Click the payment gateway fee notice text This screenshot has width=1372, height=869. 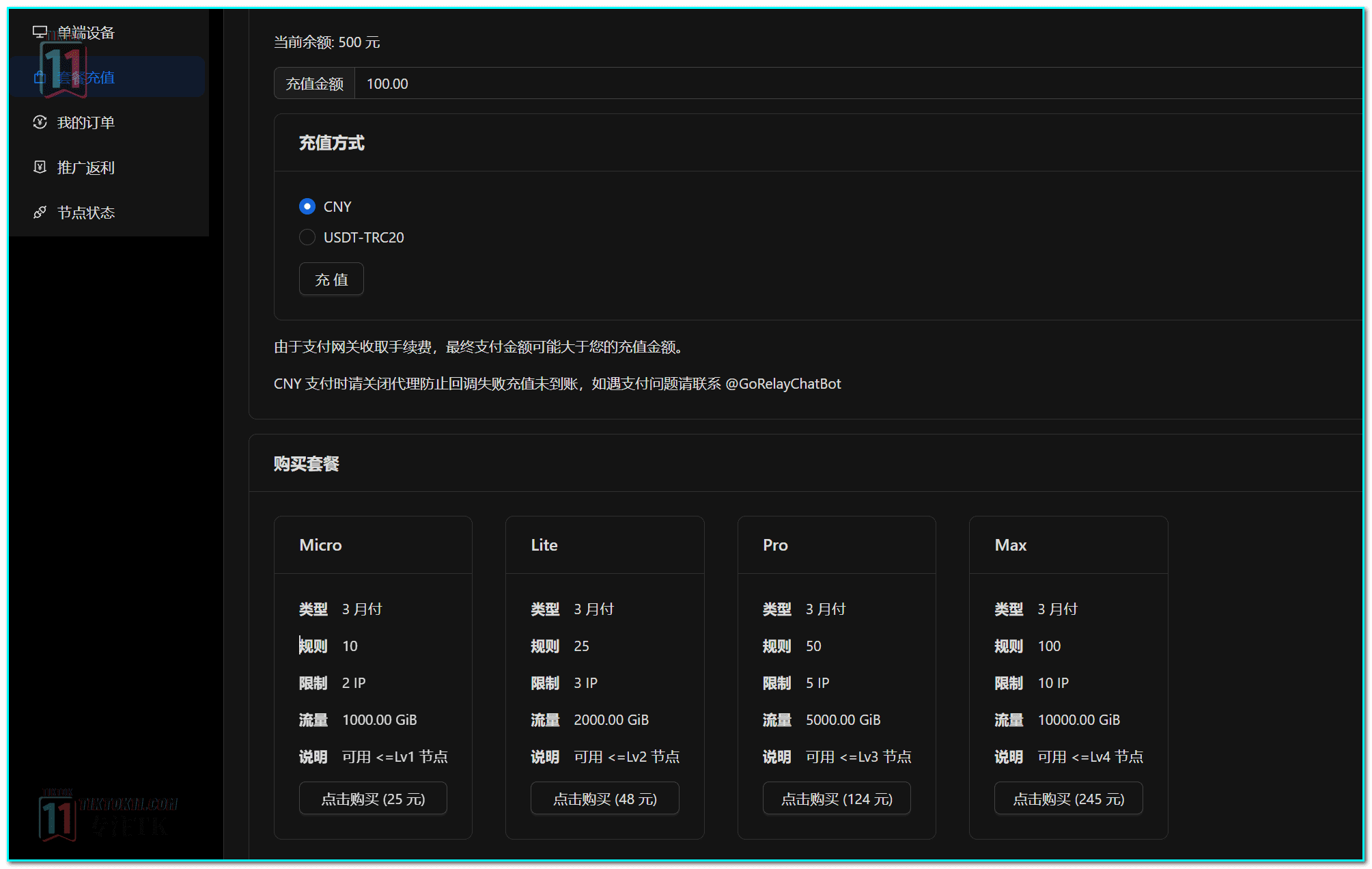point(479,347)
